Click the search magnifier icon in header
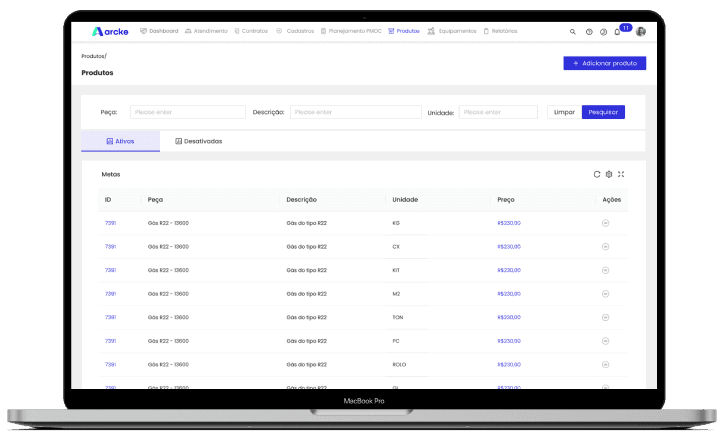The image size is (723, 442). [x=573, y=32]
